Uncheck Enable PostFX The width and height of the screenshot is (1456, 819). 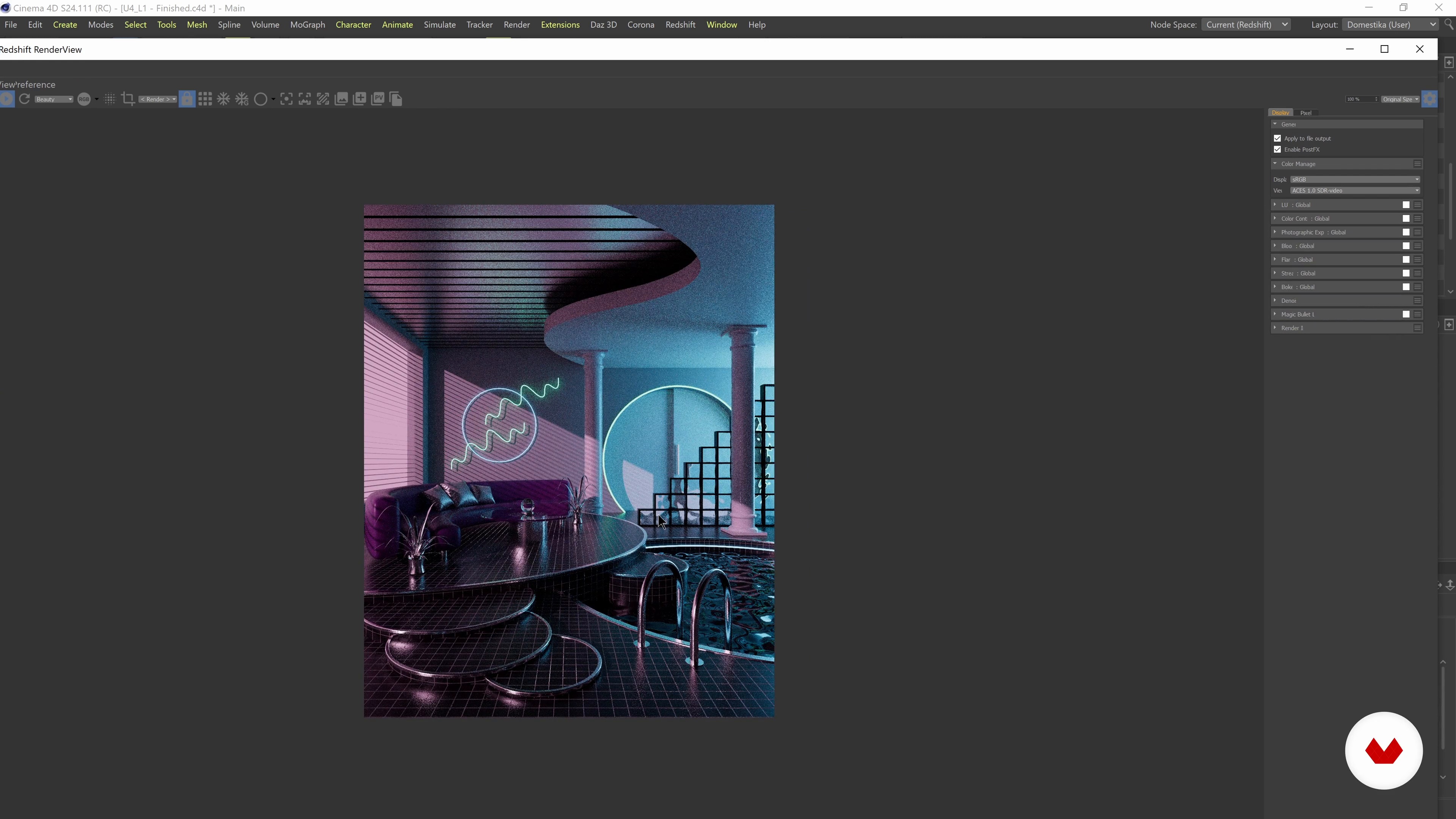(1277, 150)
